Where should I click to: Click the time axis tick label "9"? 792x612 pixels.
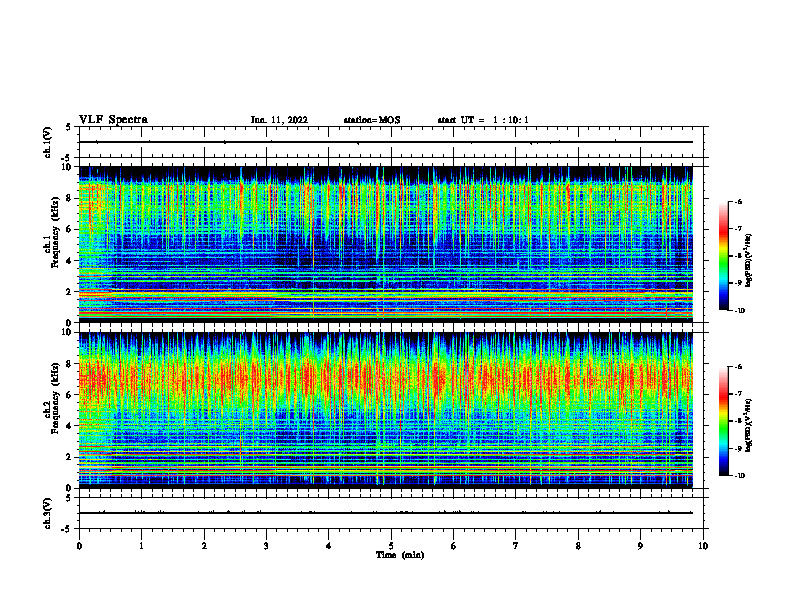pos(640,546)
